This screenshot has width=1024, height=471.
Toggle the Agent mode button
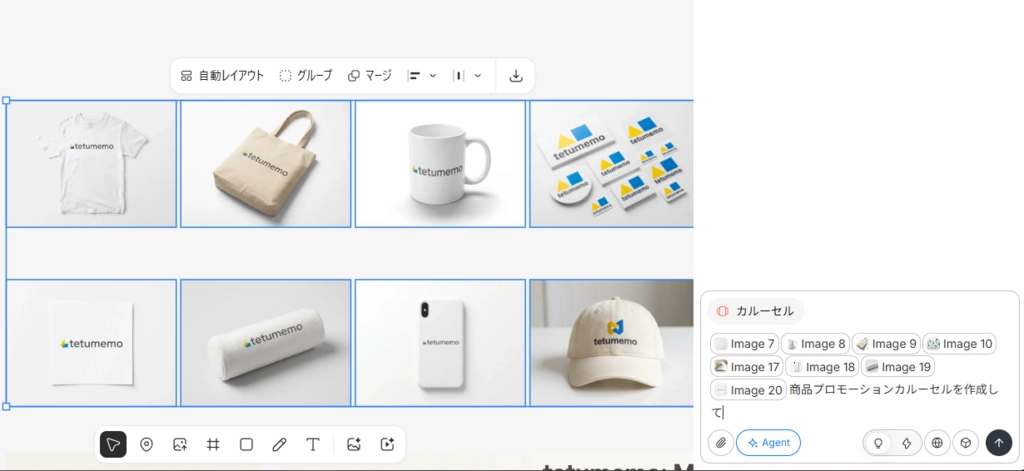pos(769,443)
